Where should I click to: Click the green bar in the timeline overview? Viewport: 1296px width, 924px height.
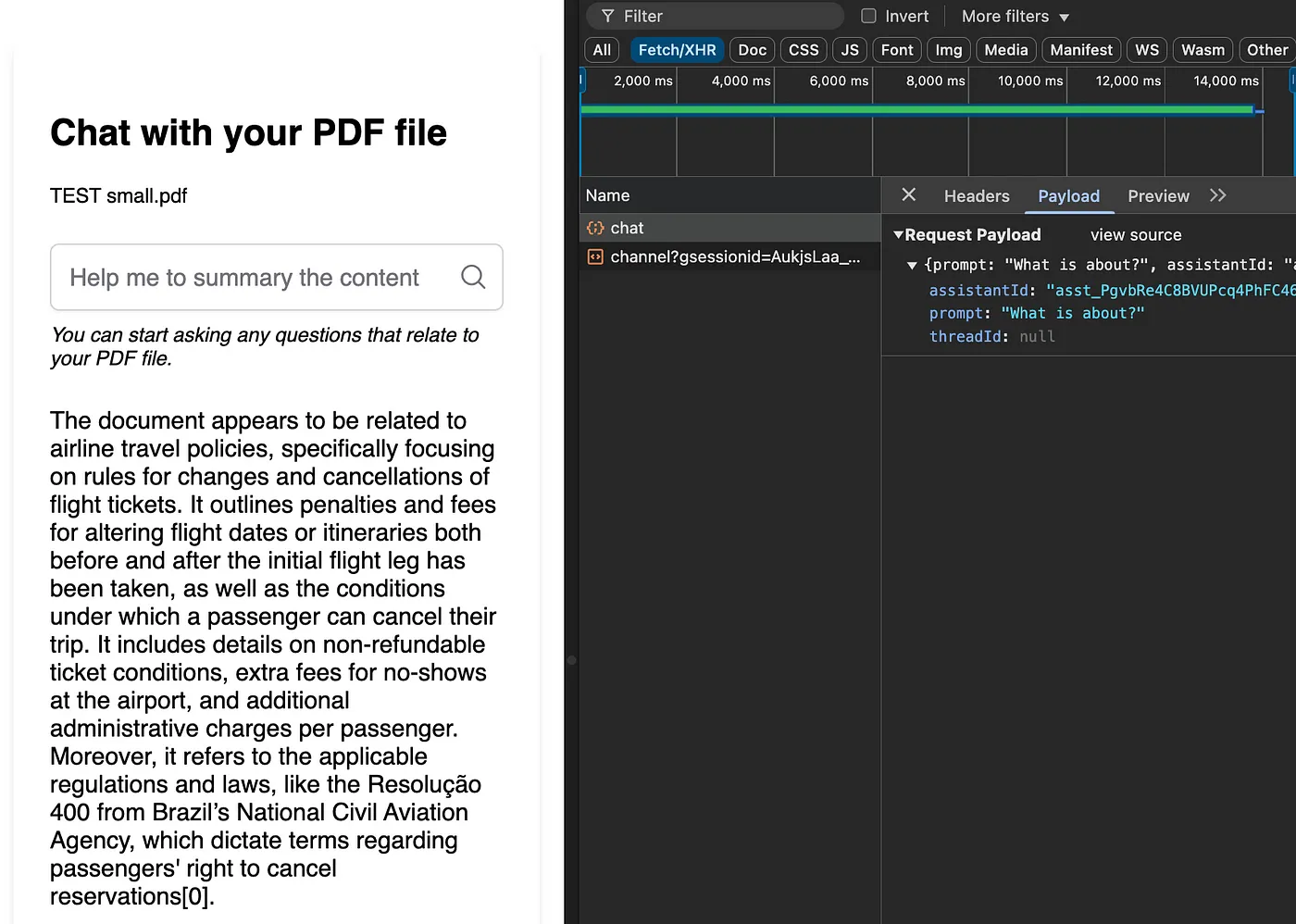coord(916,110)
